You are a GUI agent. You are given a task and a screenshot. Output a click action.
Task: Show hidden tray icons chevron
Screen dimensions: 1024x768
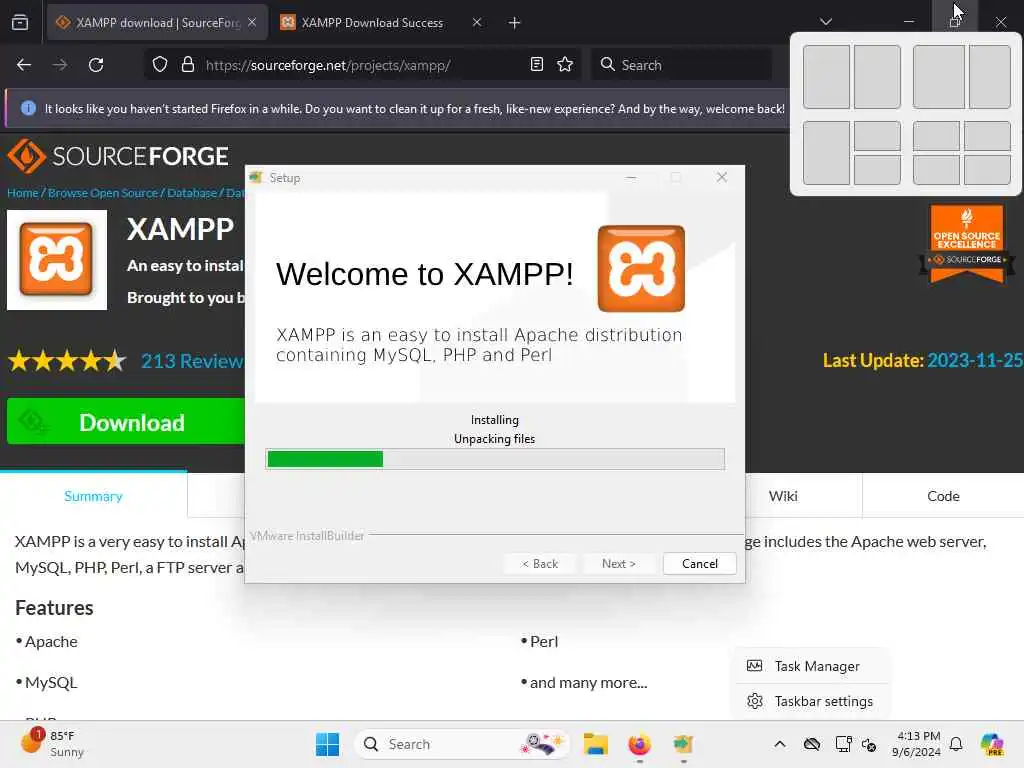(780, 744)
